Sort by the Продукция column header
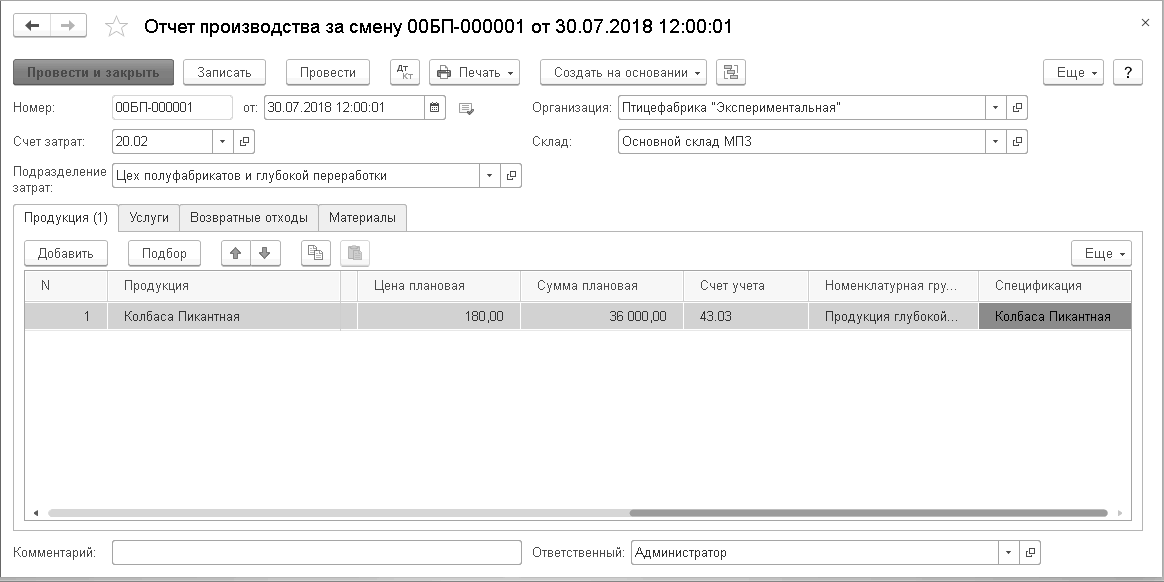Viewport: 1164px width, 582px height. 224,286
